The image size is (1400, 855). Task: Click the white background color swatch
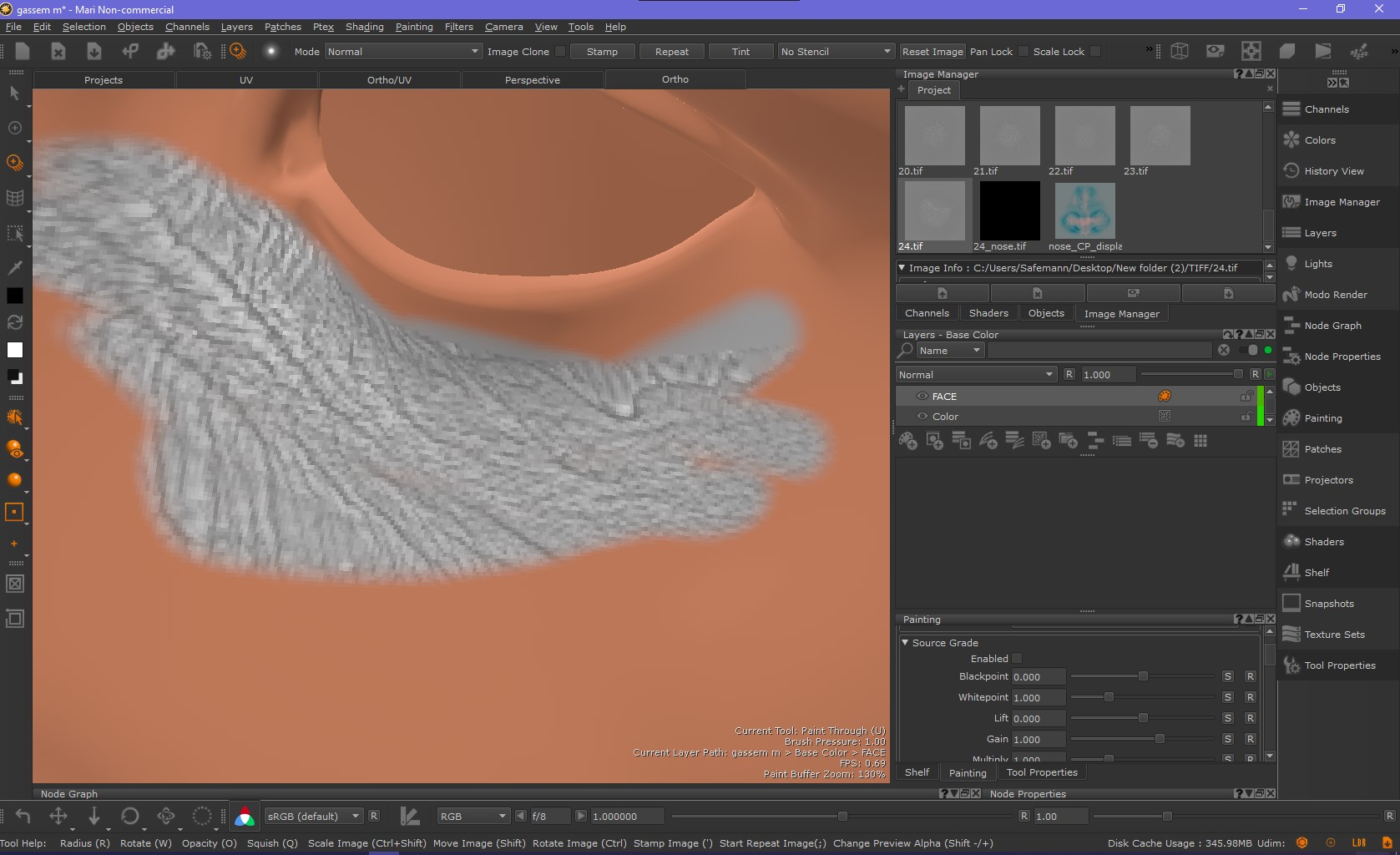pyautogui.click(x=15, y=350)
